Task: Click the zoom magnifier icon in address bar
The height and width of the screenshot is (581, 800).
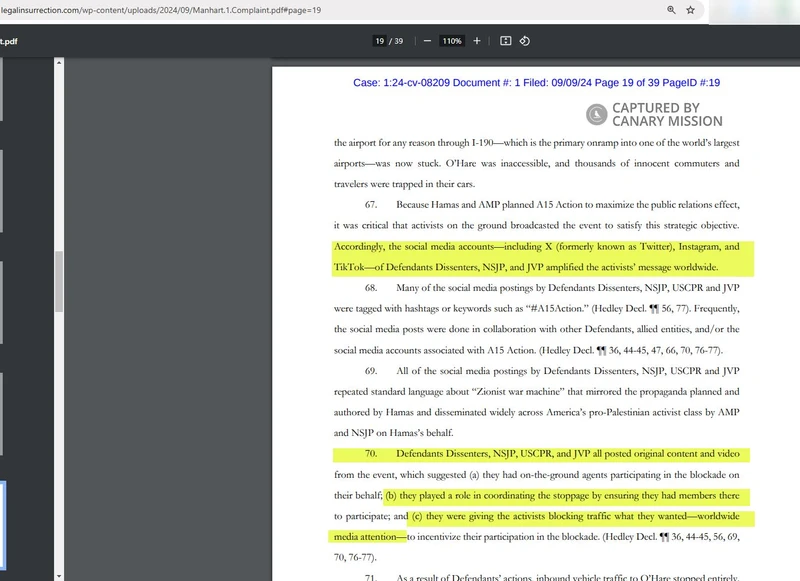Action: (x=671, y=10)
